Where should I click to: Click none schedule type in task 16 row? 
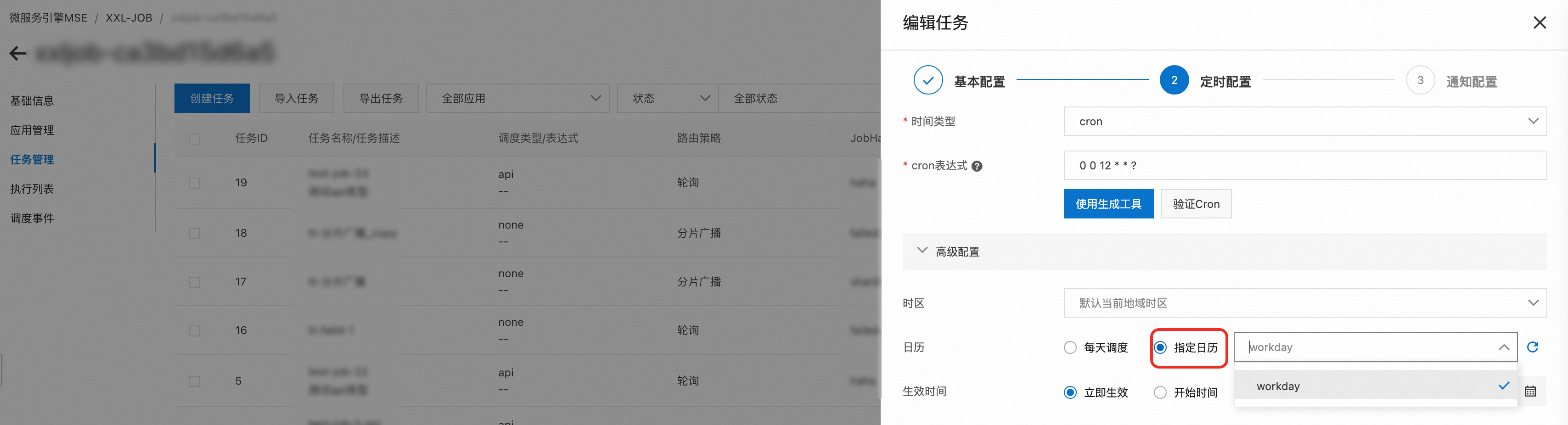pos(511,323)
